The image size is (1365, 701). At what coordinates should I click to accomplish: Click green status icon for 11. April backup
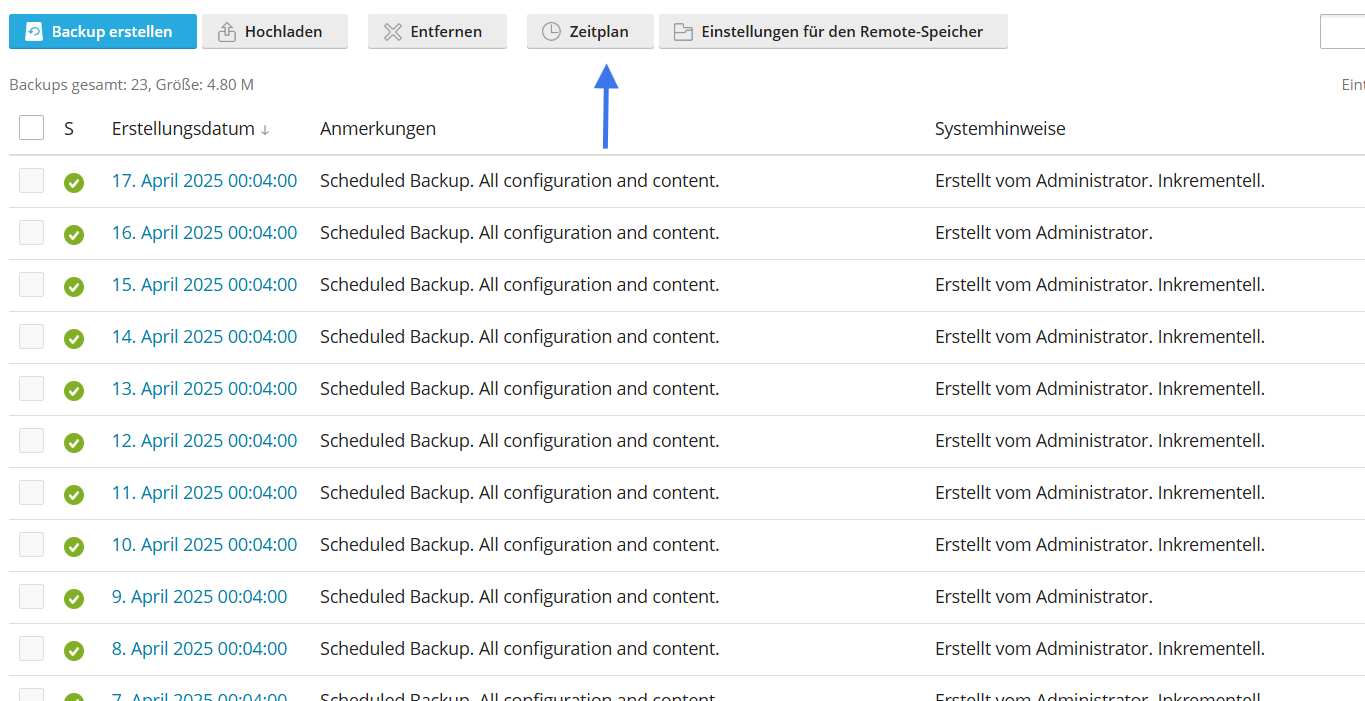[74, 495]
